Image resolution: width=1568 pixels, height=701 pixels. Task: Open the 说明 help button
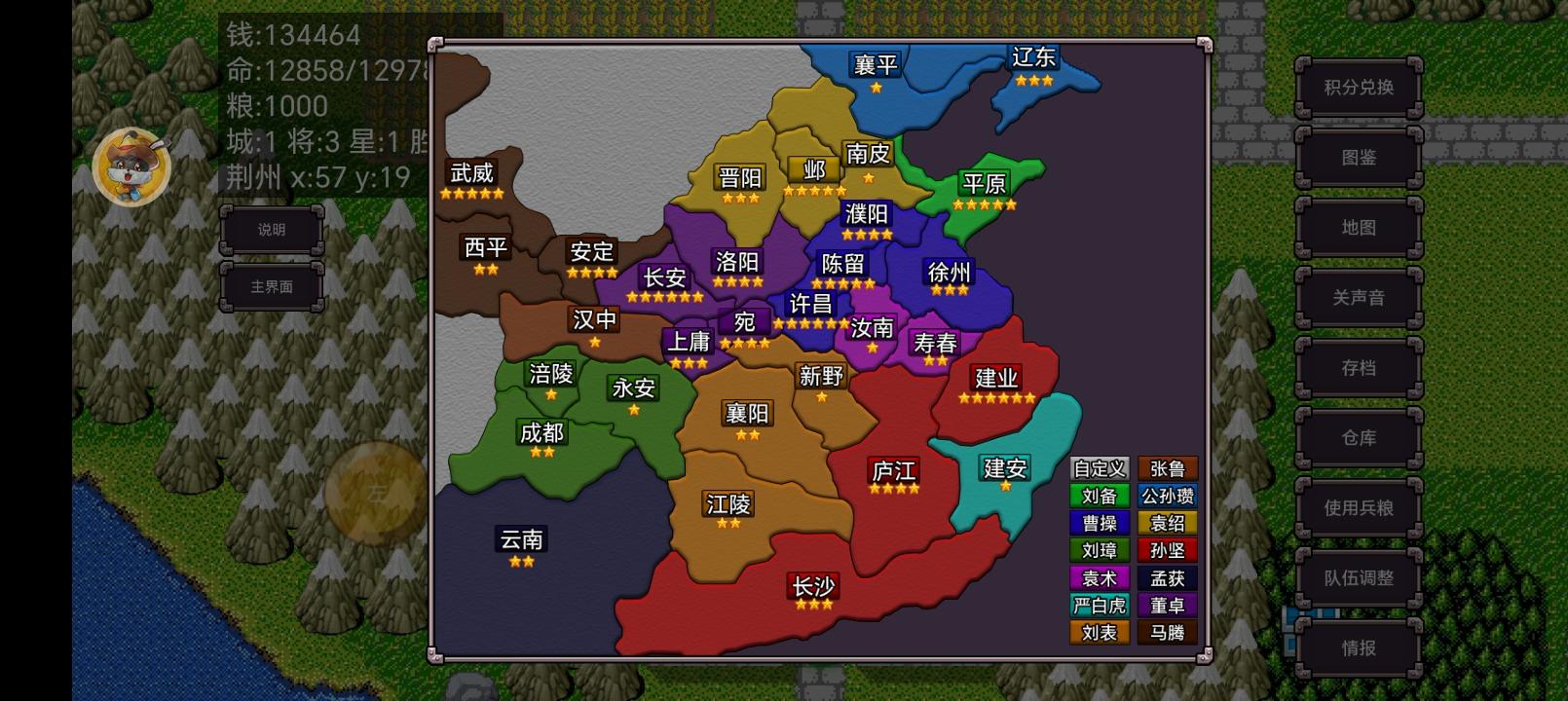coord(272,230)
